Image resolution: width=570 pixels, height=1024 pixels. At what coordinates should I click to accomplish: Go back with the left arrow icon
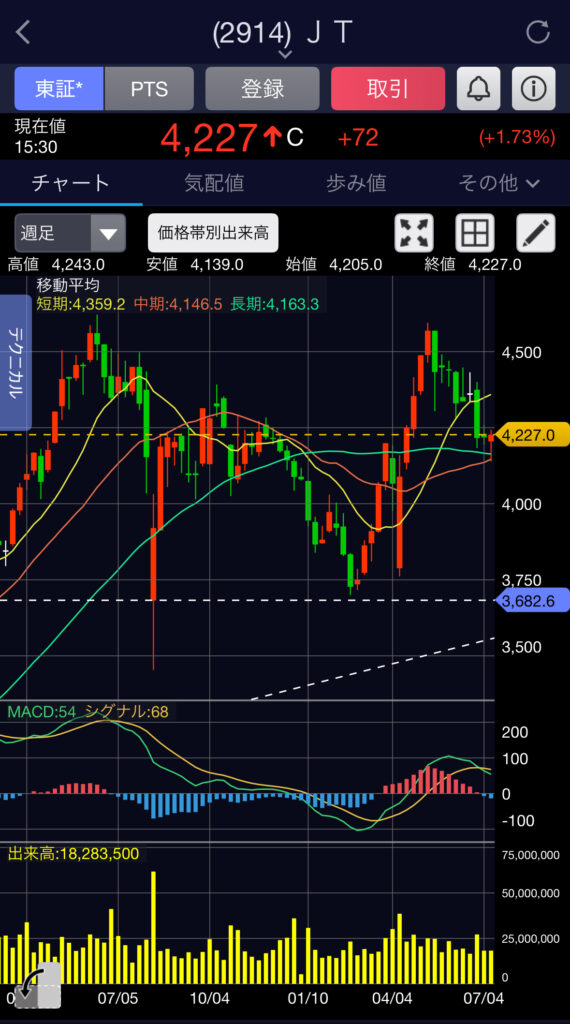pyautogui.click(x=24, y=33)
